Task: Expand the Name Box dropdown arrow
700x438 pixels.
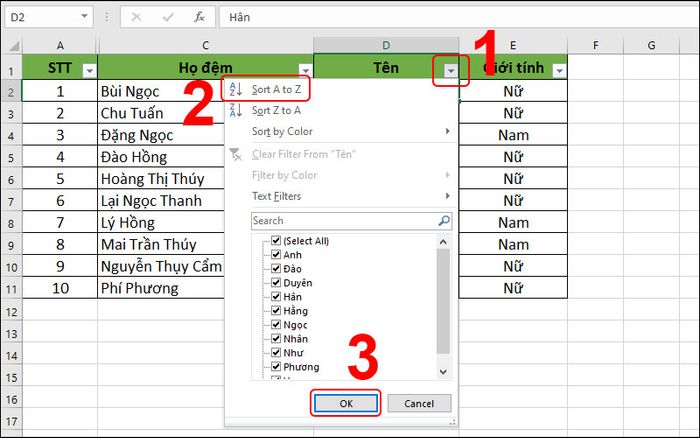Action: [84, 17]
